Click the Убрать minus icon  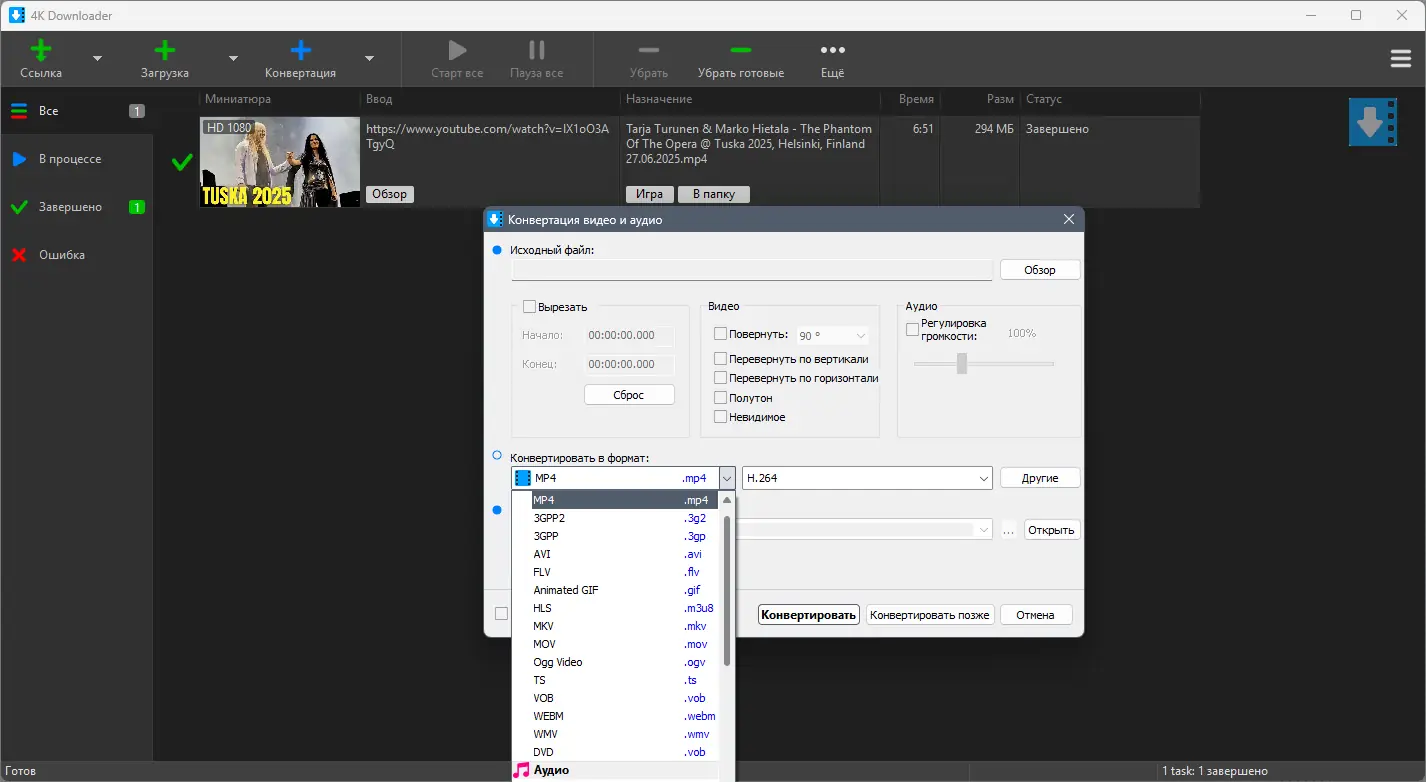coord(649,50)
